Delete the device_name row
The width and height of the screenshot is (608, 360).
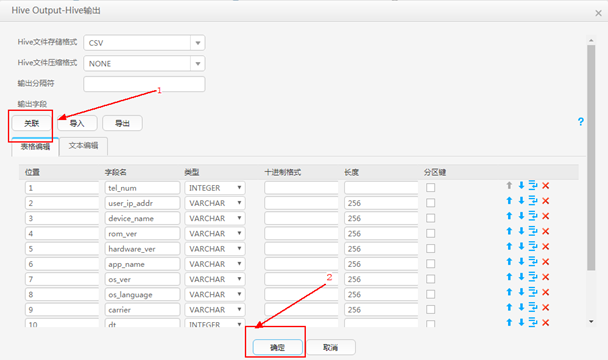tap(546, 216)
